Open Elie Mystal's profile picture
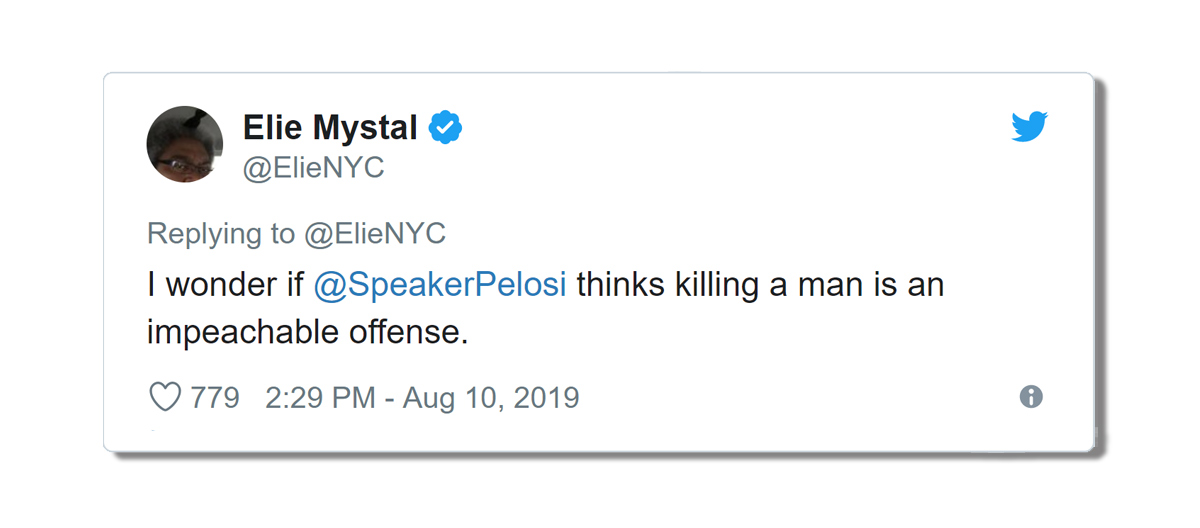The image size is (1200, 528). pos(185,144)
